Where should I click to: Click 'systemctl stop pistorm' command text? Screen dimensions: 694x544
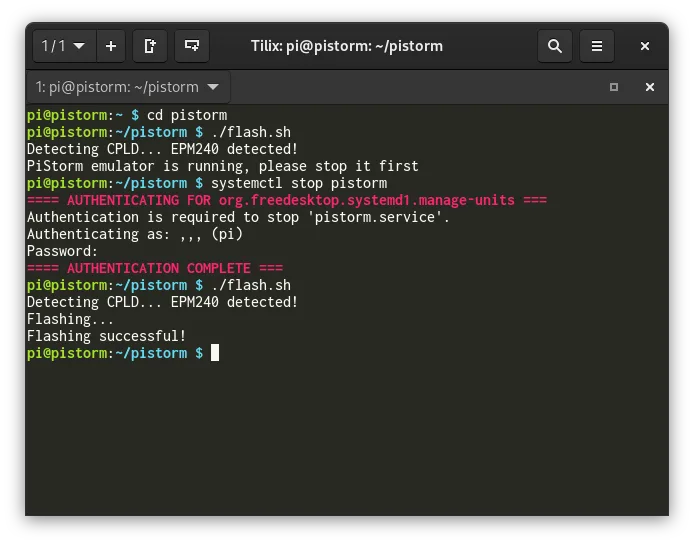pos(299,183)
